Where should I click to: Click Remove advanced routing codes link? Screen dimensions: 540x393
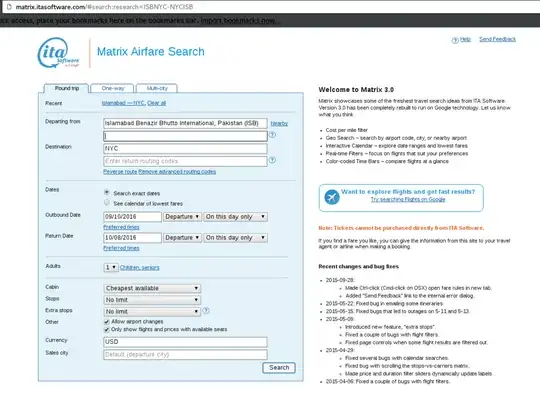point(177,172)
